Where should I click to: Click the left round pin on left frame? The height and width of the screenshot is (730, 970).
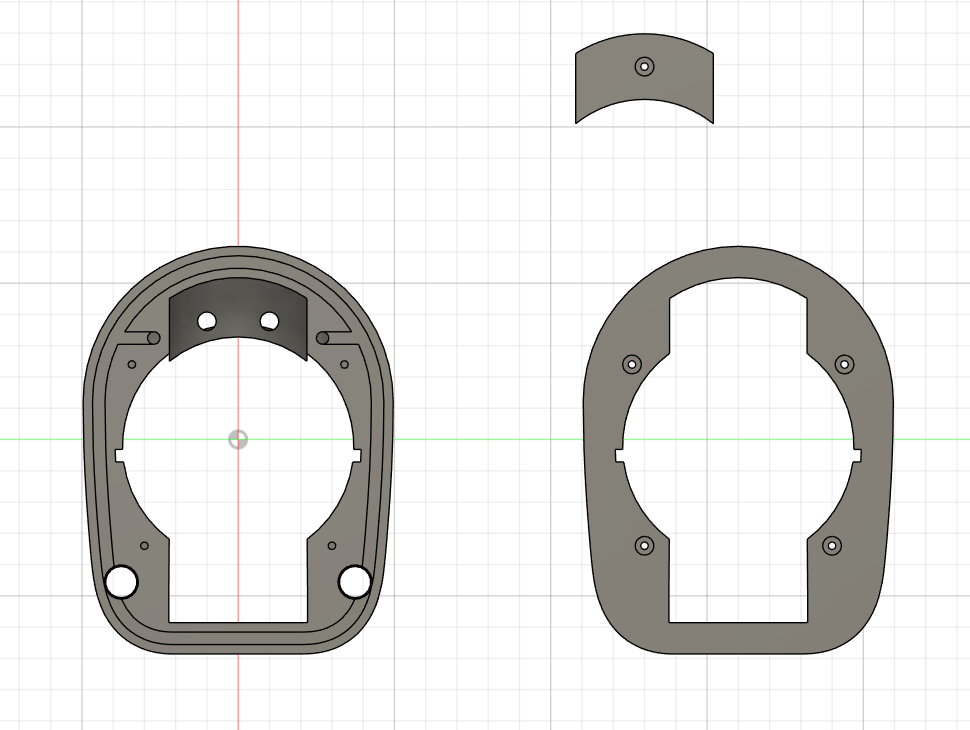153,338
